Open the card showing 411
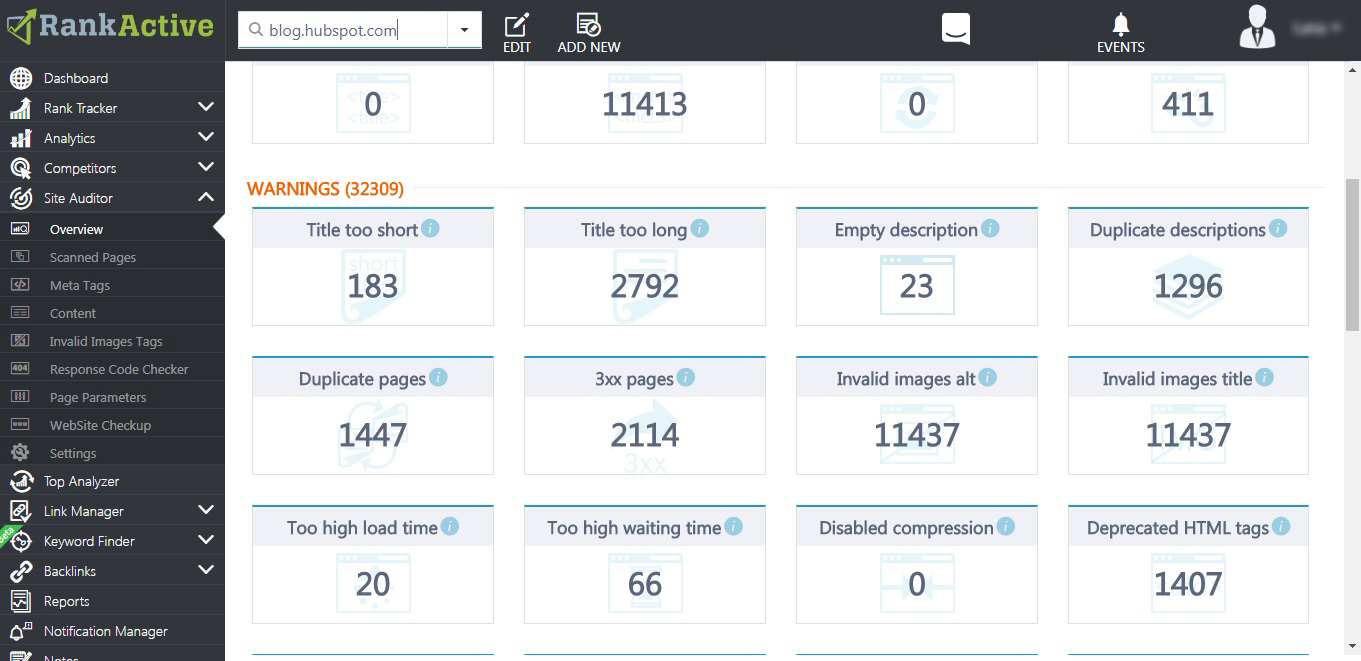 pos(1188,103)
